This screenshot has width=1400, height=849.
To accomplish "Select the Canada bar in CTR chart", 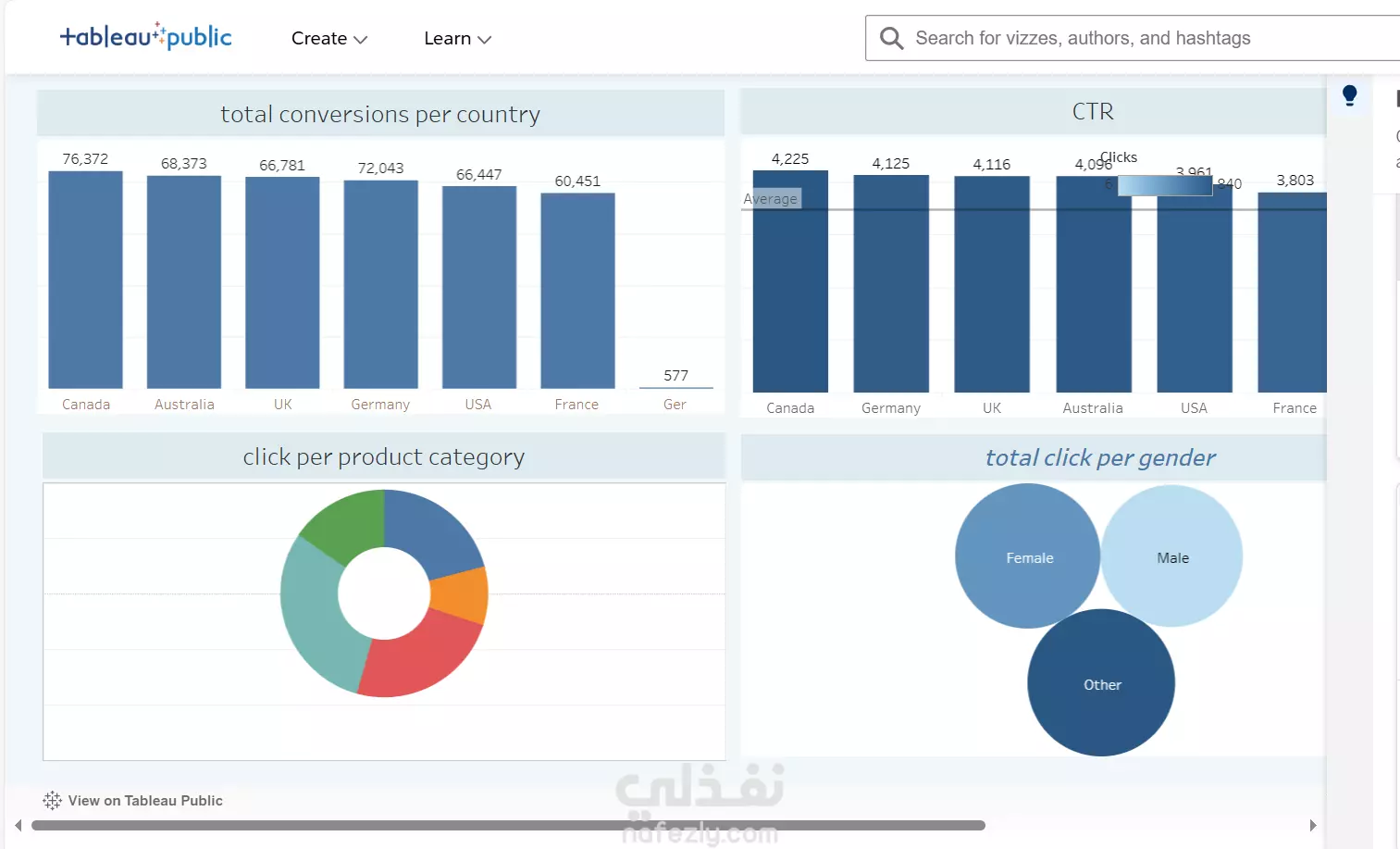I will 790,281.
